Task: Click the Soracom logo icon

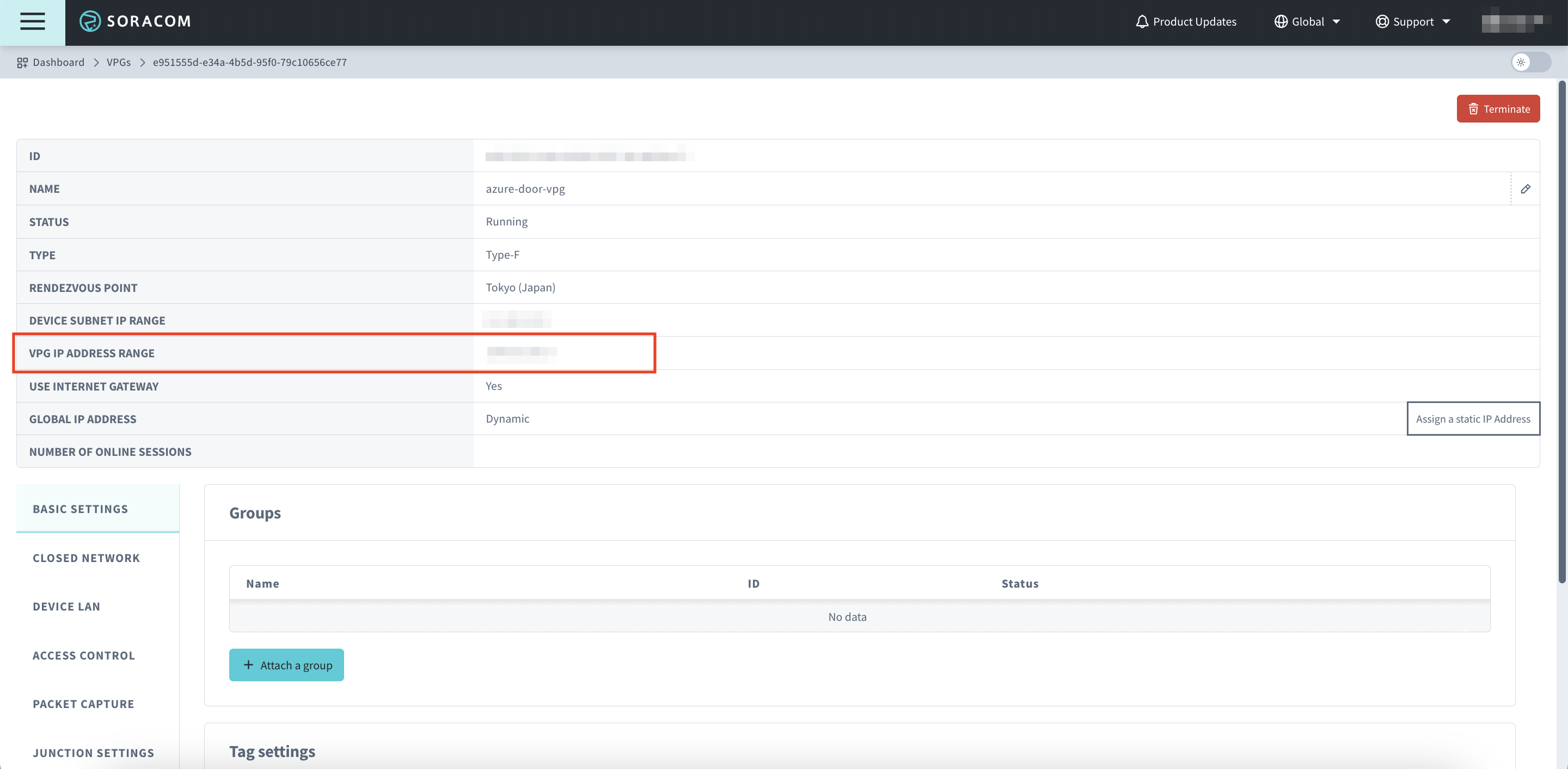Action: click(89, 21)
